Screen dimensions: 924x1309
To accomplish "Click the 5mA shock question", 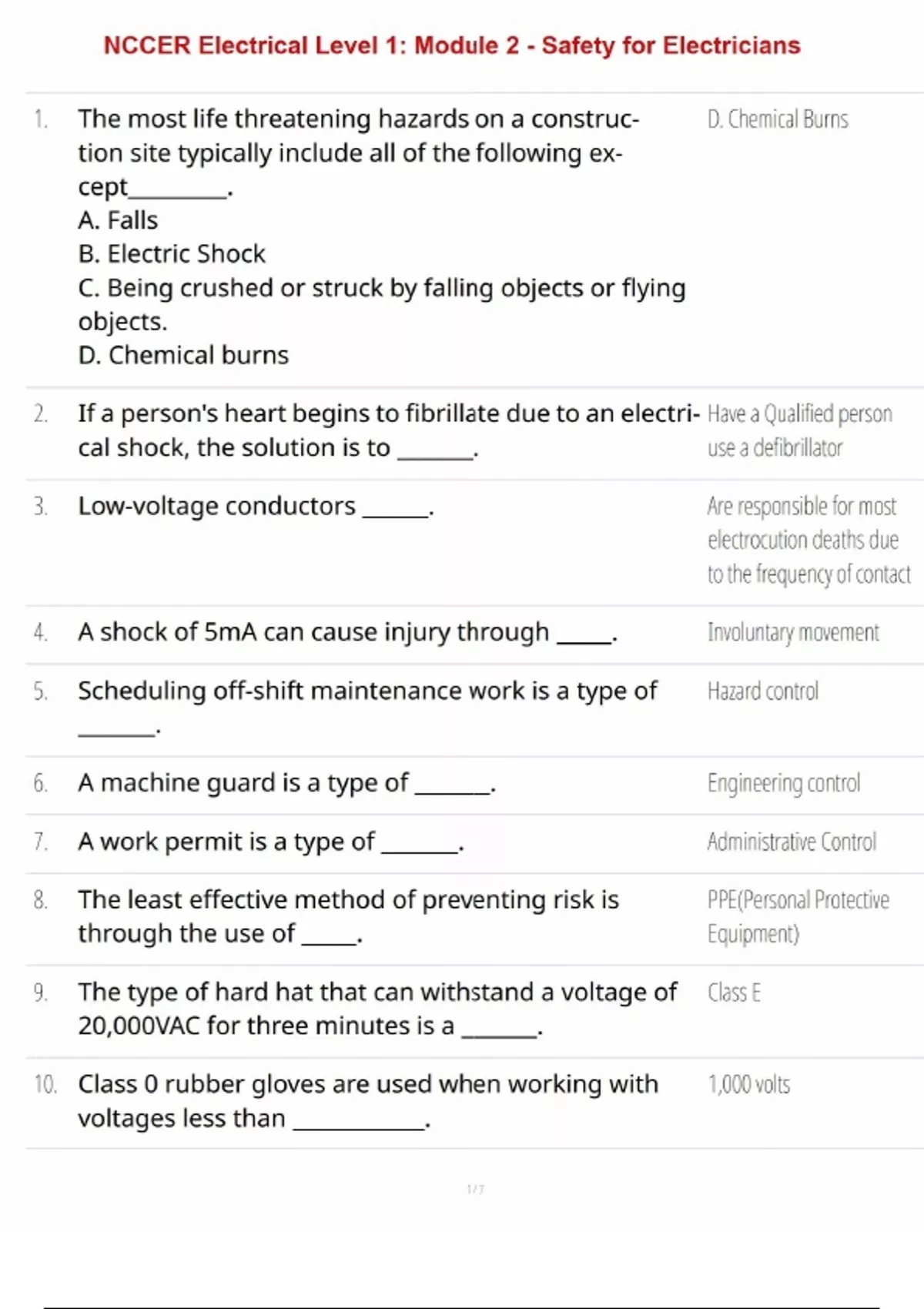I will [313, 632].
